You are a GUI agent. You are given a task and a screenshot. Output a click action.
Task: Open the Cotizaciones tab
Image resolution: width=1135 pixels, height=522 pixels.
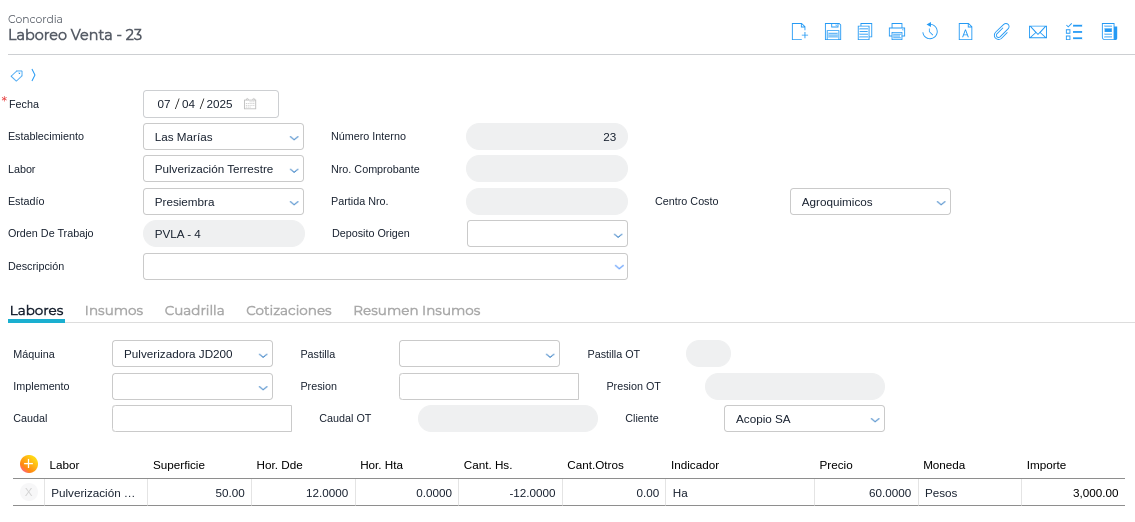(289, 311)
